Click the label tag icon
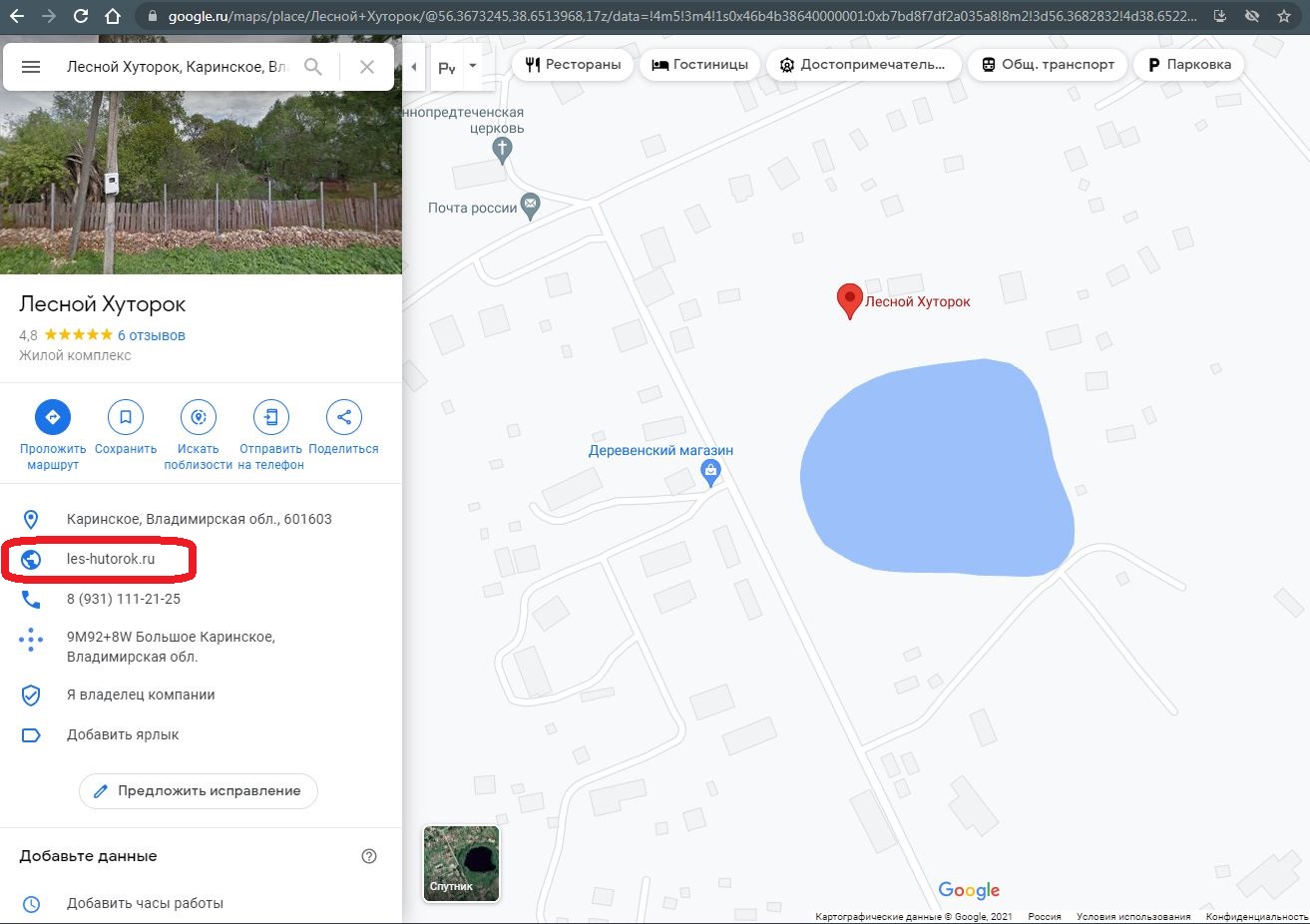The image size is (1310, 924). (x=31, y=735)
